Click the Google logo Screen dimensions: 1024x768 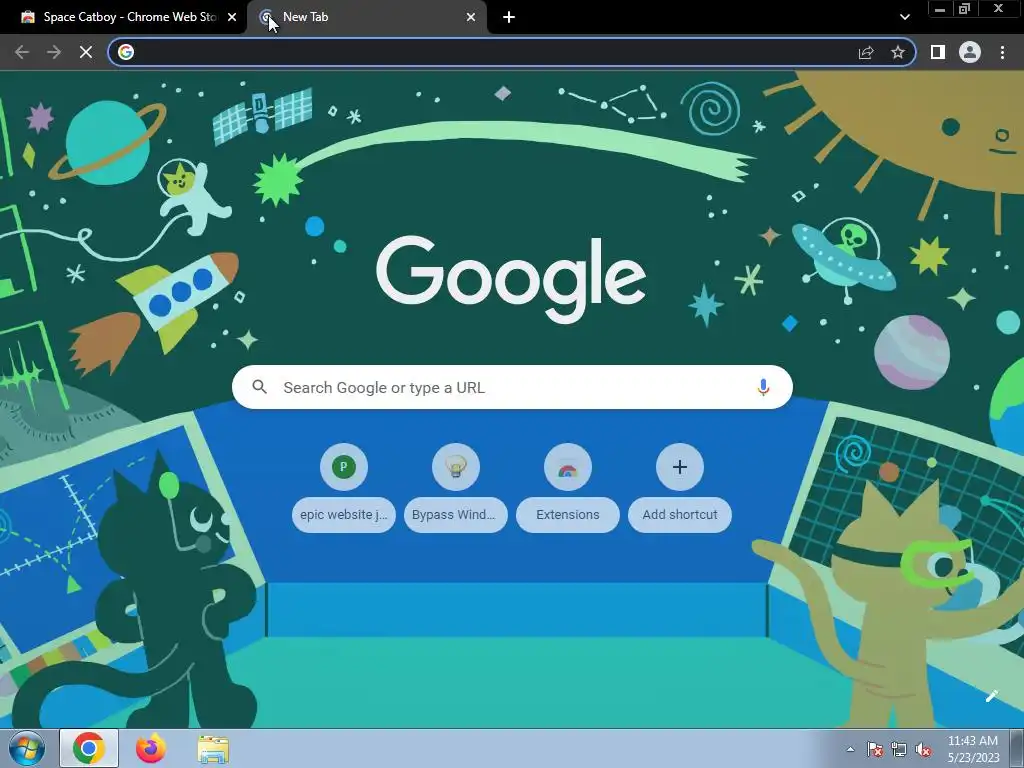coord(511,279)
